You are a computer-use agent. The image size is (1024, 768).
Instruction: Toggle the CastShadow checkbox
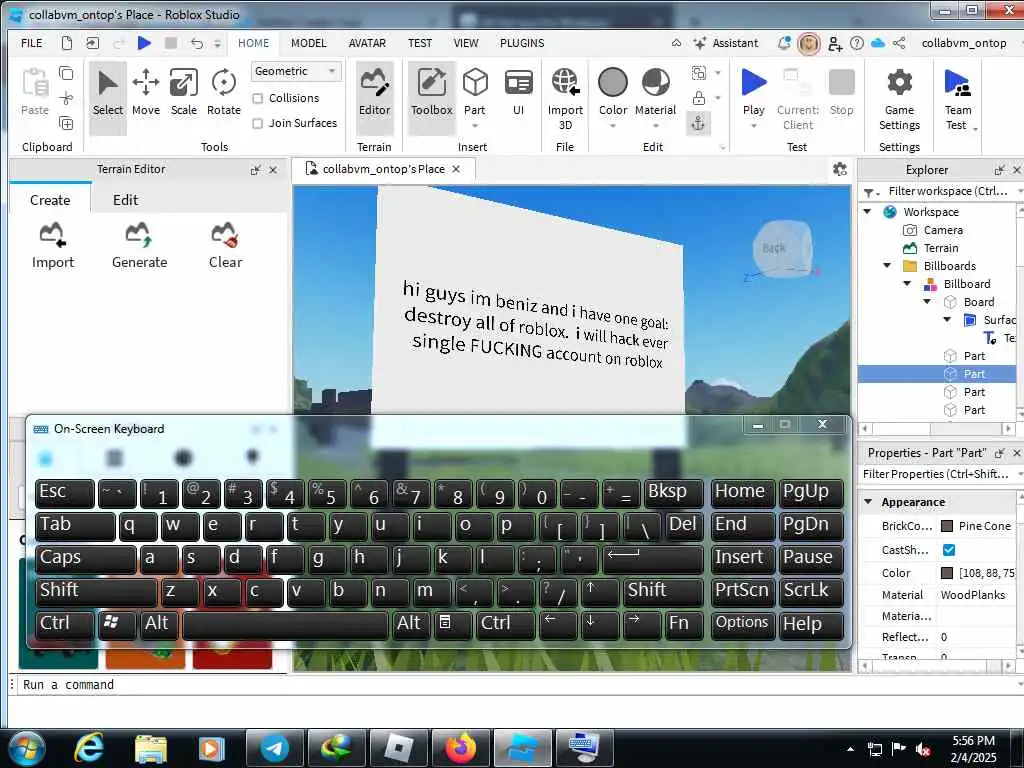949,550
